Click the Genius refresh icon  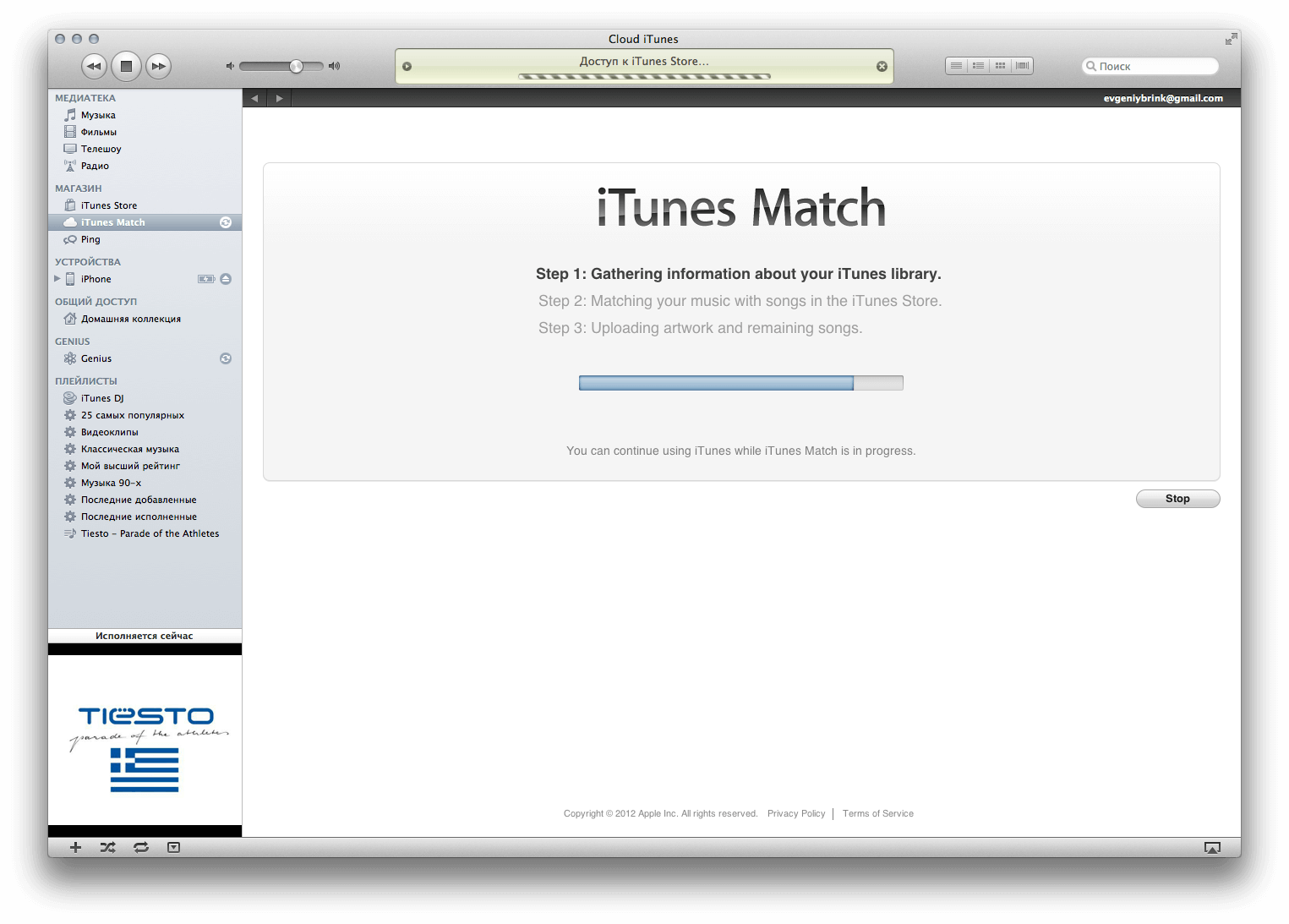(226, 358)
